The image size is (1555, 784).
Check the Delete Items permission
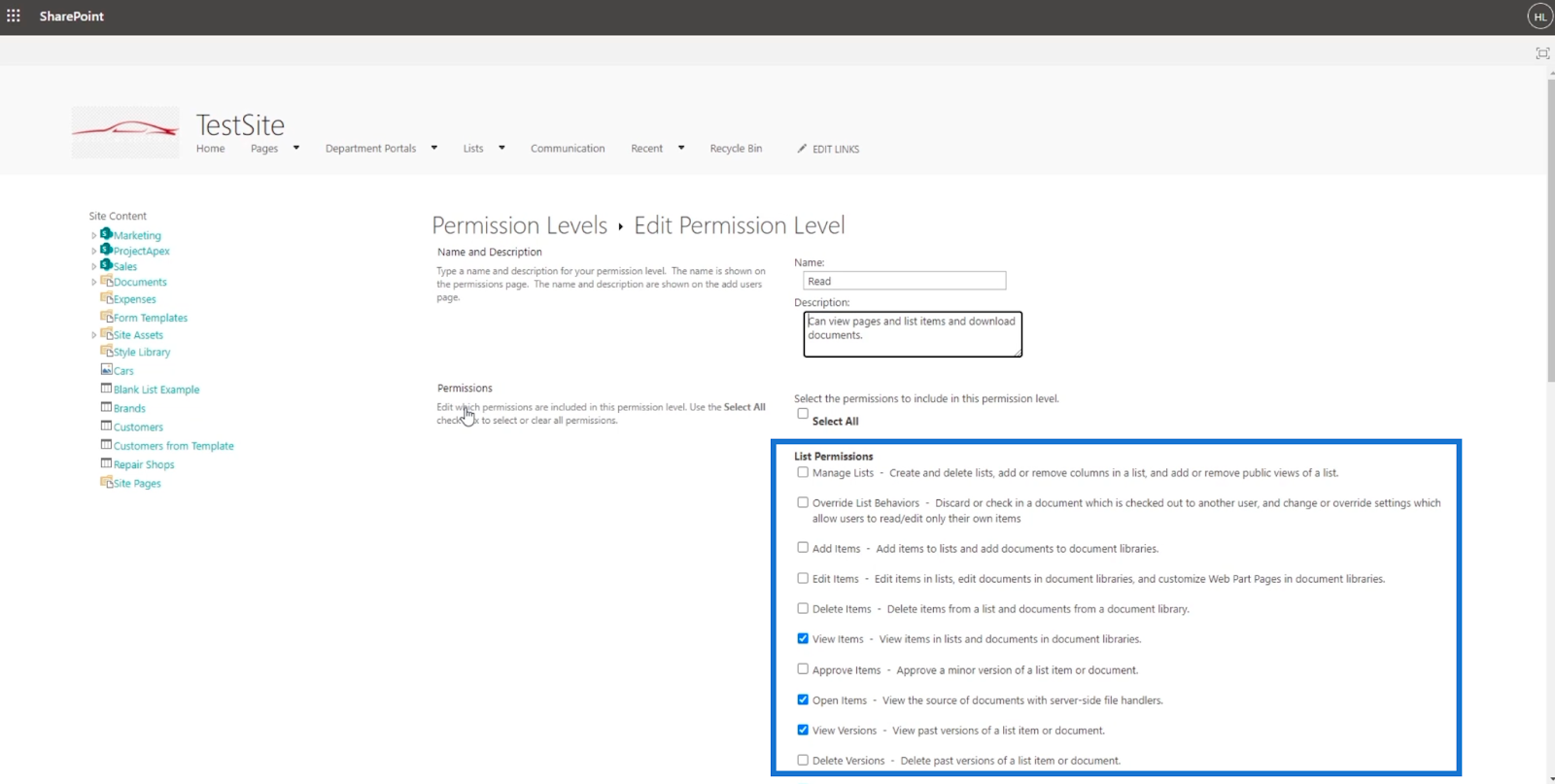click(x=803, y=608)
